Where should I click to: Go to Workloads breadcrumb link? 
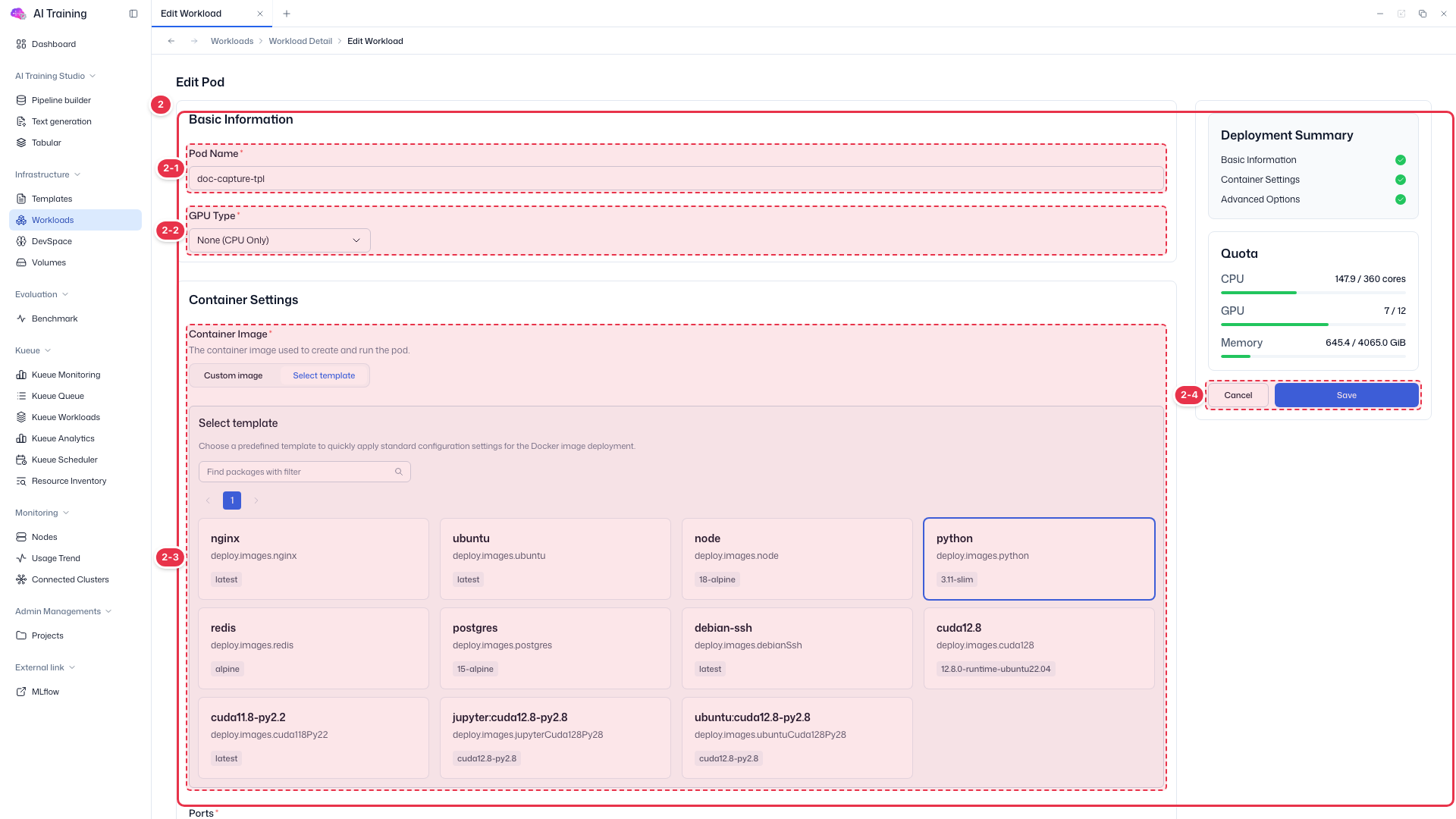point(232,41)
